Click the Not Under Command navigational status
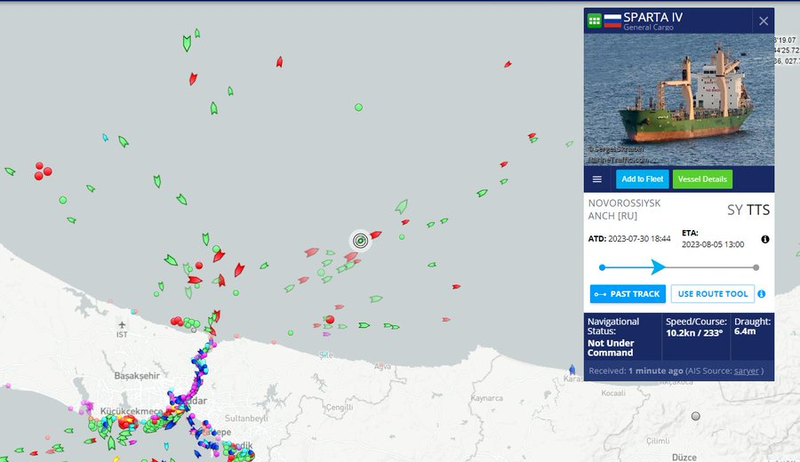 [611, 348]
